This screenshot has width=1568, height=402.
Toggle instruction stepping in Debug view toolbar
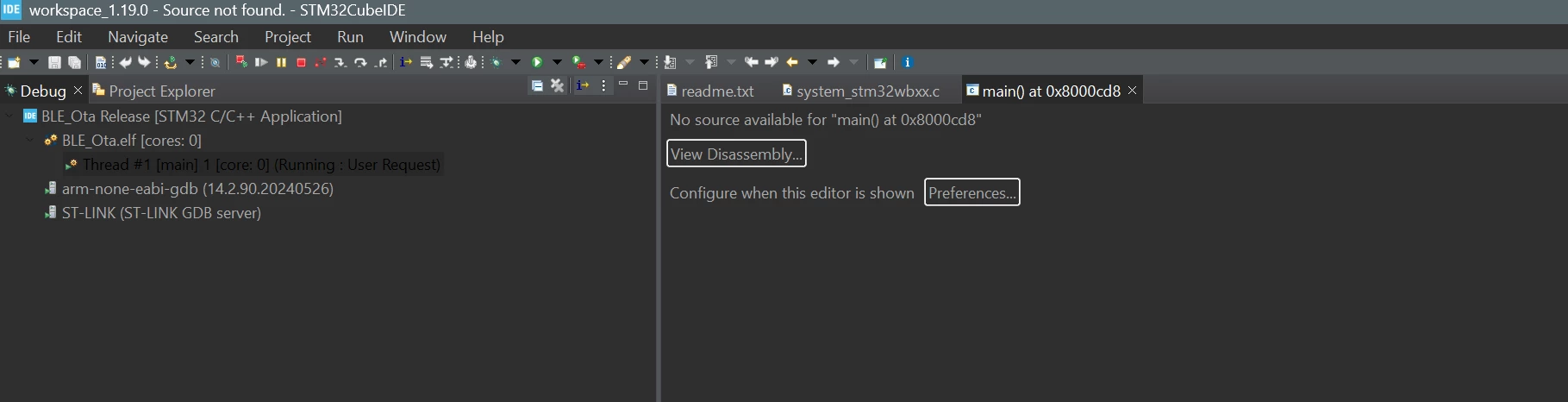[x=583, y=85]
